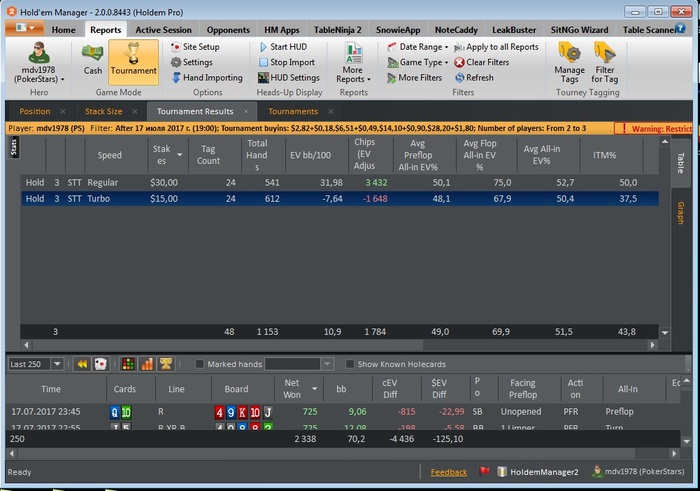Viewport: 700px width, 491px height.
Task: Click the Table side view button
Action: pos(681,163)
